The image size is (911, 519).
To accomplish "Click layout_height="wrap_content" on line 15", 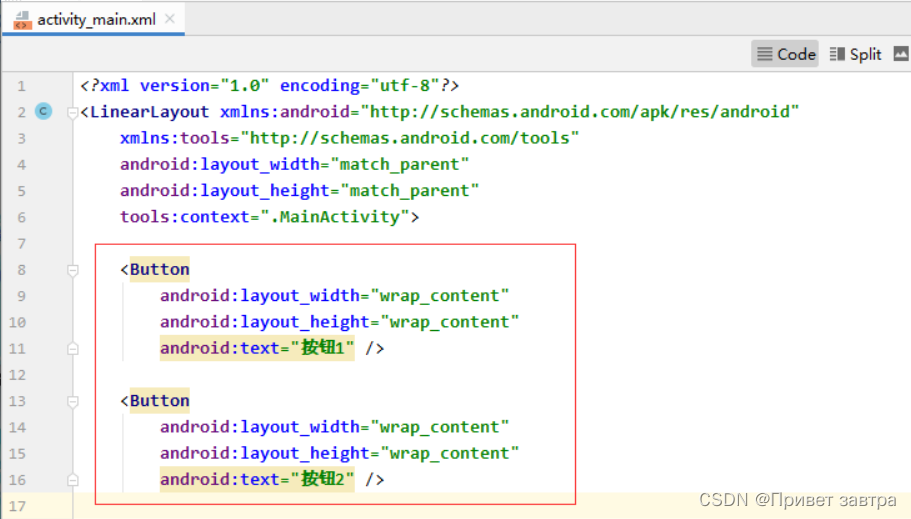I will tap(340, 453).
